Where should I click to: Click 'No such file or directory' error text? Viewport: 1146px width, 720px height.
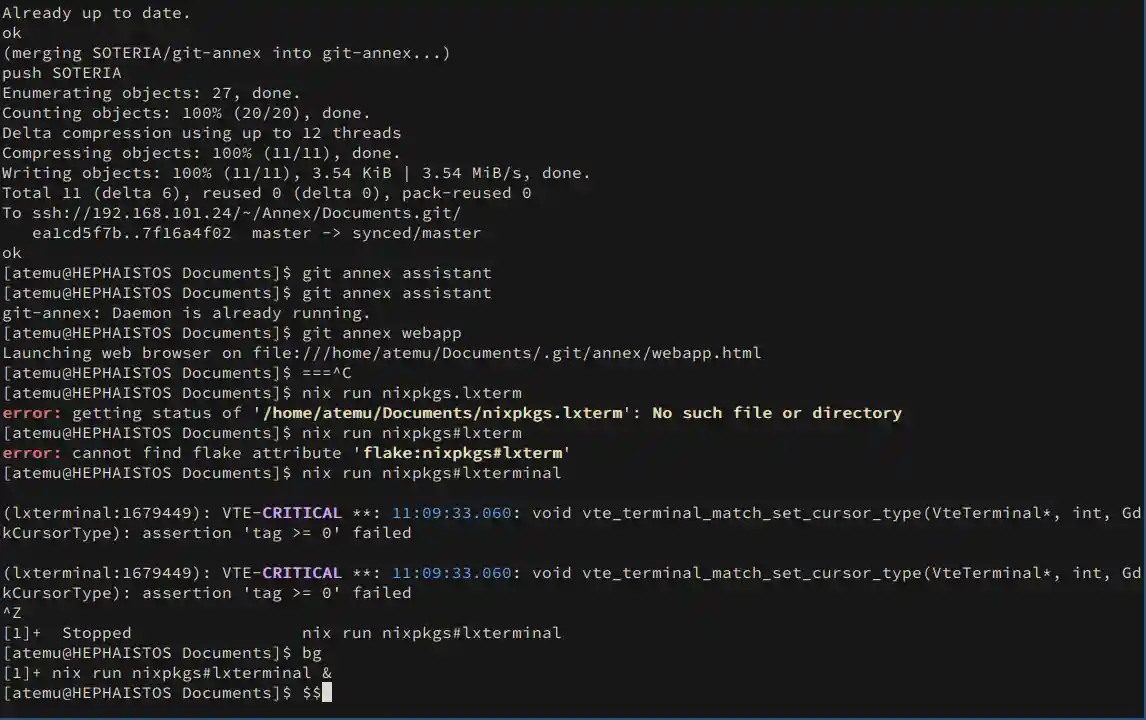point(777,413)
